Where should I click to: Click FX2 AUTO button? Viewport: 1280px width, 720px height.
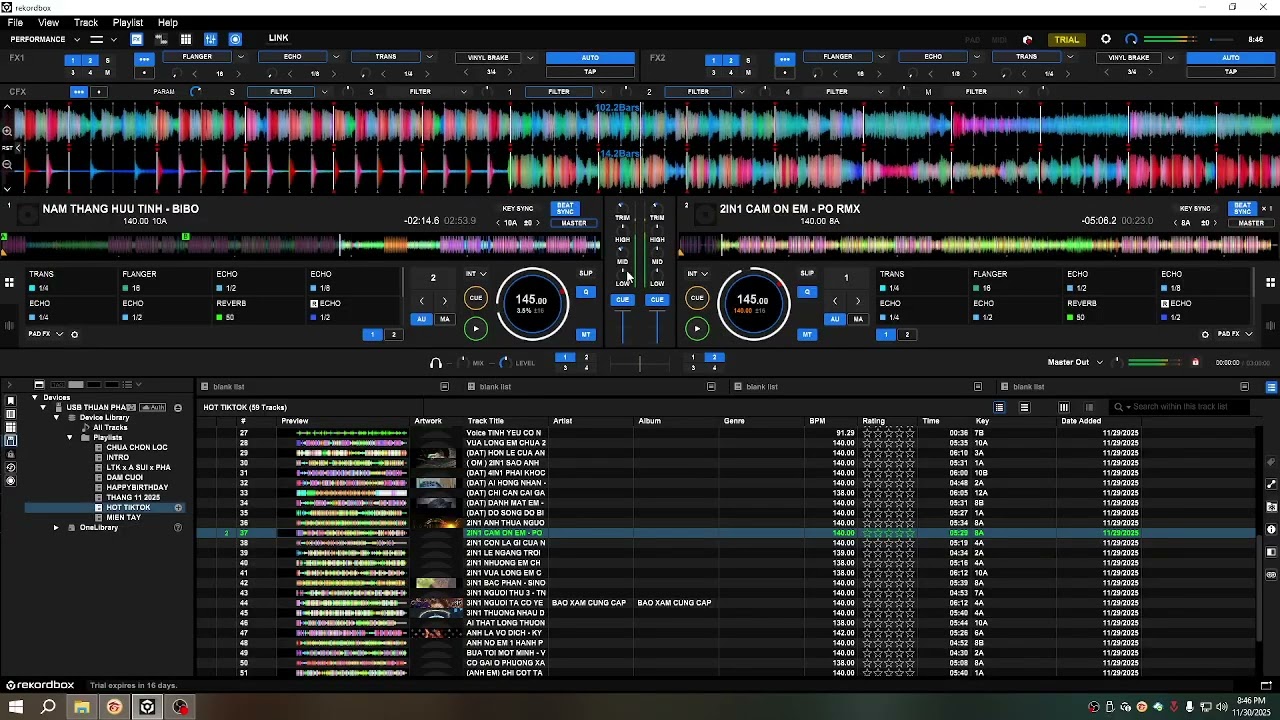click(x=1231, y=58)
